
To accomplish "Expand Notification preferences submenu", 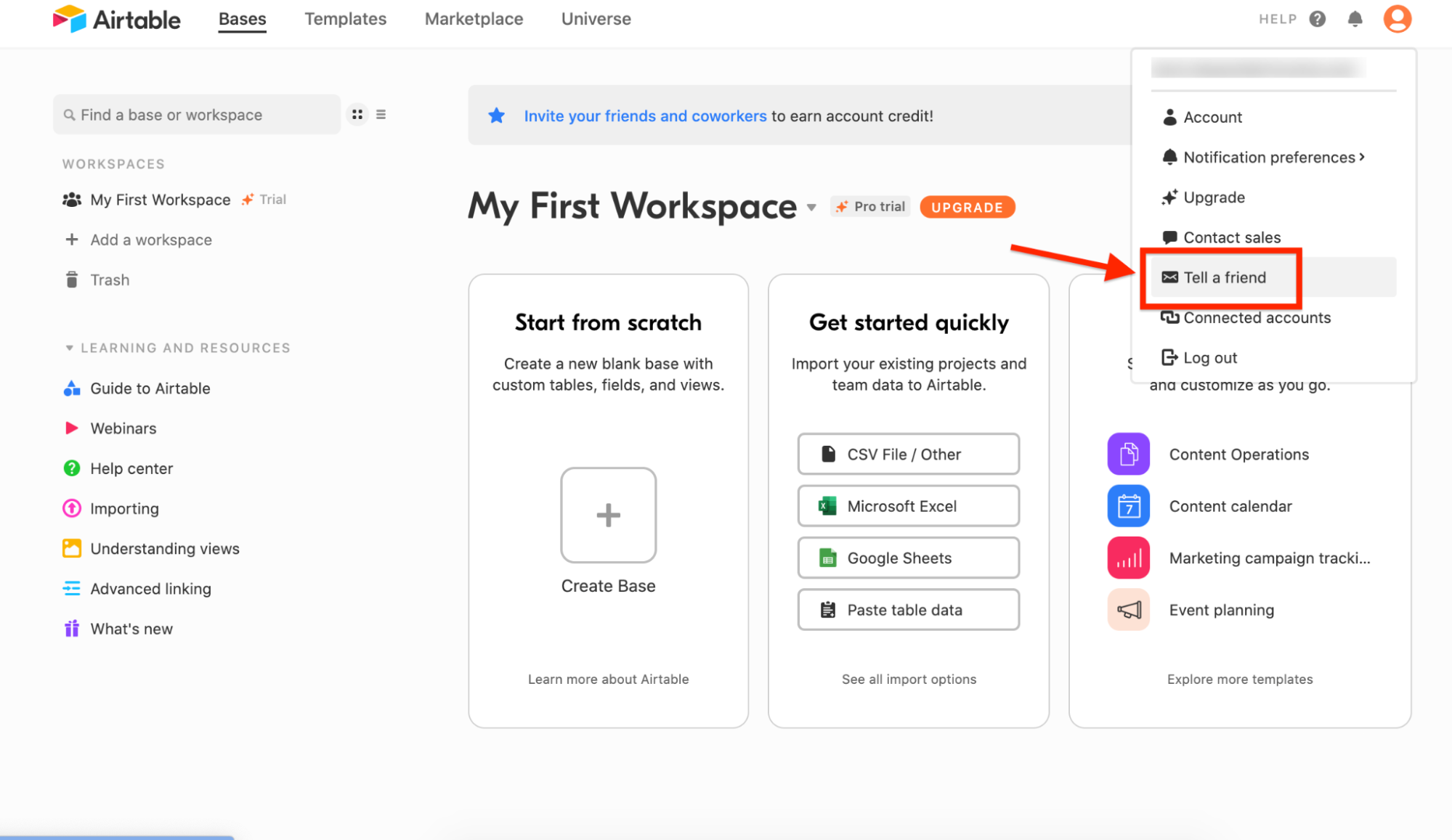I will [1362, 157].
